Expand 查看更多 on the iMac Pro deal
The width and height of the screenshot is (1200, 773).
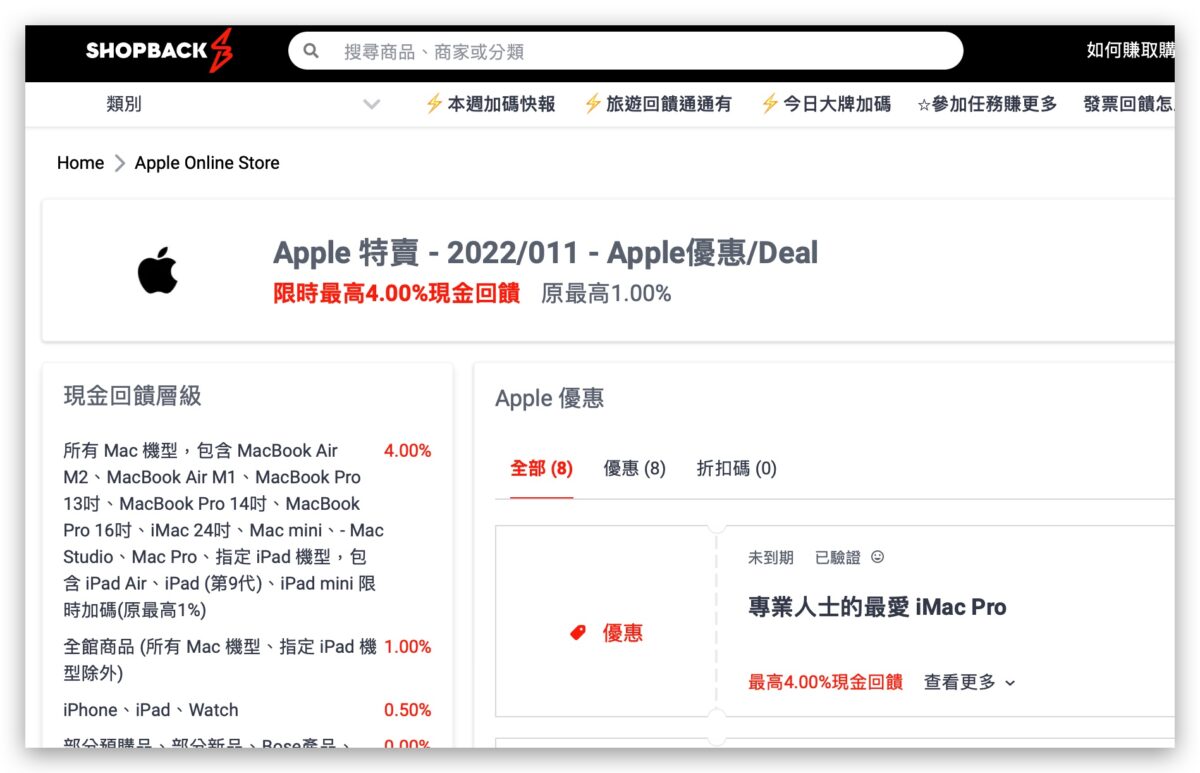point(969,682)
